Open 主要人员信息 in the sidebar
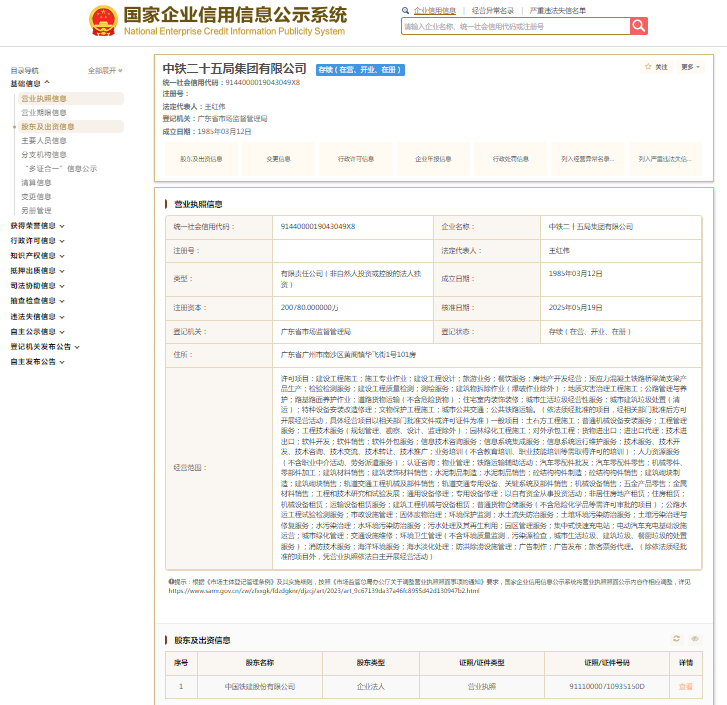Image resolution: width=727 pixels, height=705 pixels. [x=44, y=141]
